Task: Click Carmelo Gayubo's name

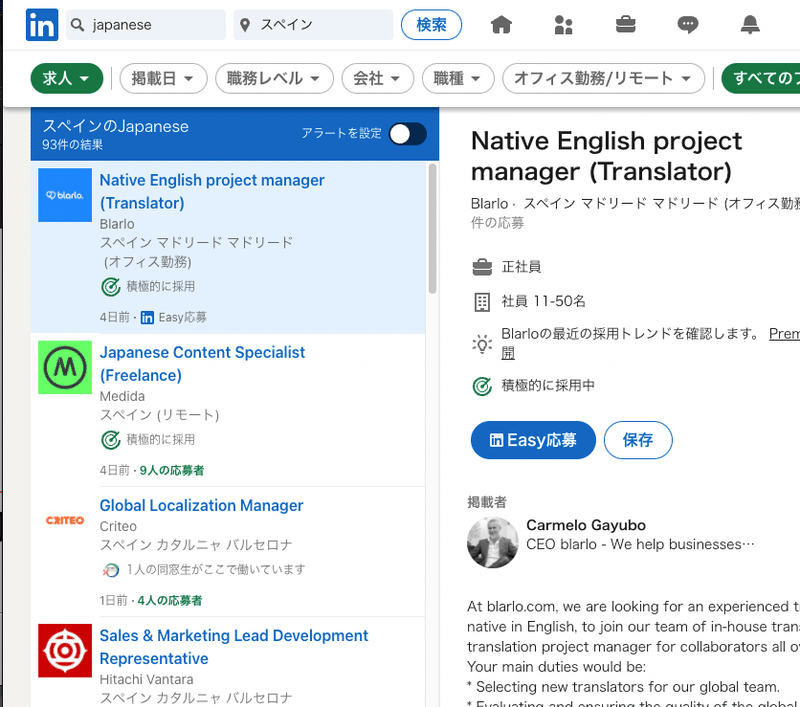Action: coord(586,525)
